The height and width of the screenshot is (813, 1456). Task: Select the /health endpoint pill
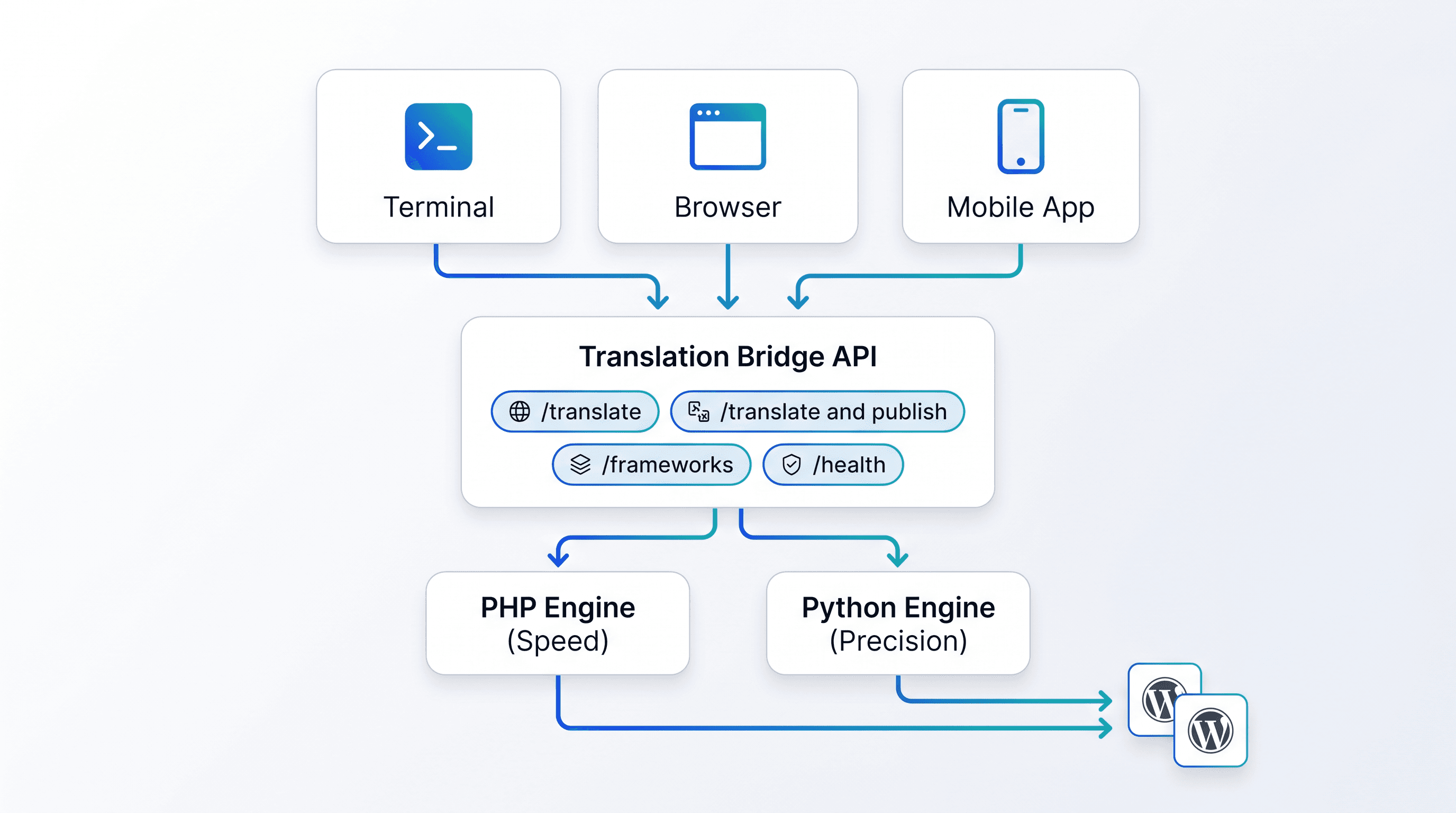[x=833, y=465]
